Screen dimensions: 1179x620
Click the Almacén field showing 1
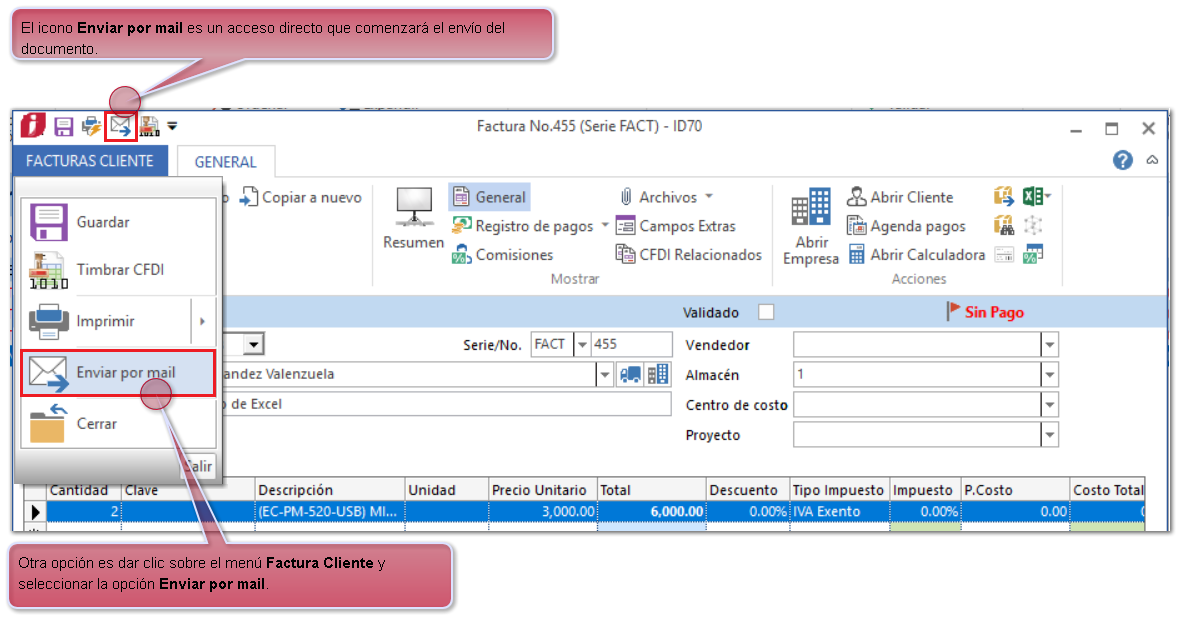click(x=917, y=374)
